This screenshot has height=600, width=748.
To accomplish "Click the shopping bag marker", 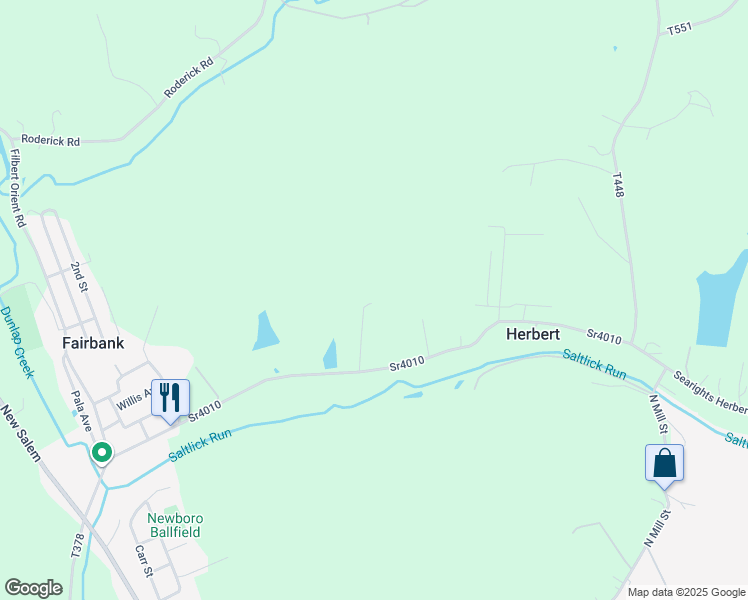I will [665, 466].
